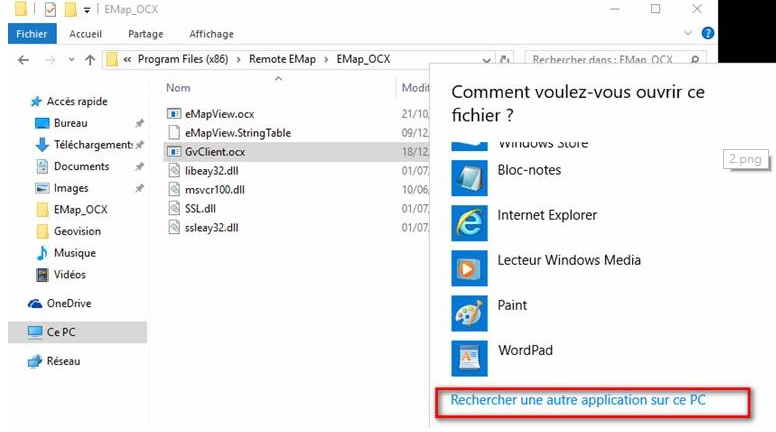This screenshot has height=432, width=776.
Task: Click the new folder quick access icon
Action: (x=71, y=9)
